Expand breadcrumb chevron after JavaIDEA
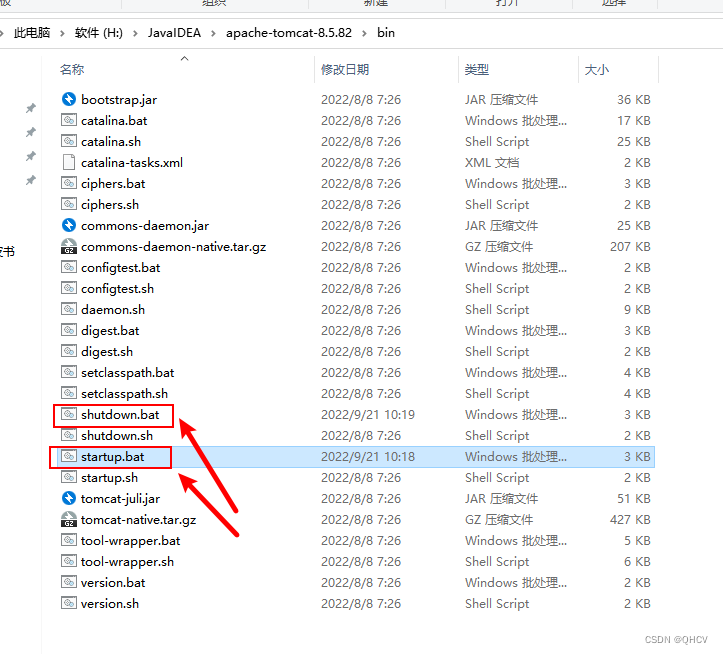 [213, 33]
